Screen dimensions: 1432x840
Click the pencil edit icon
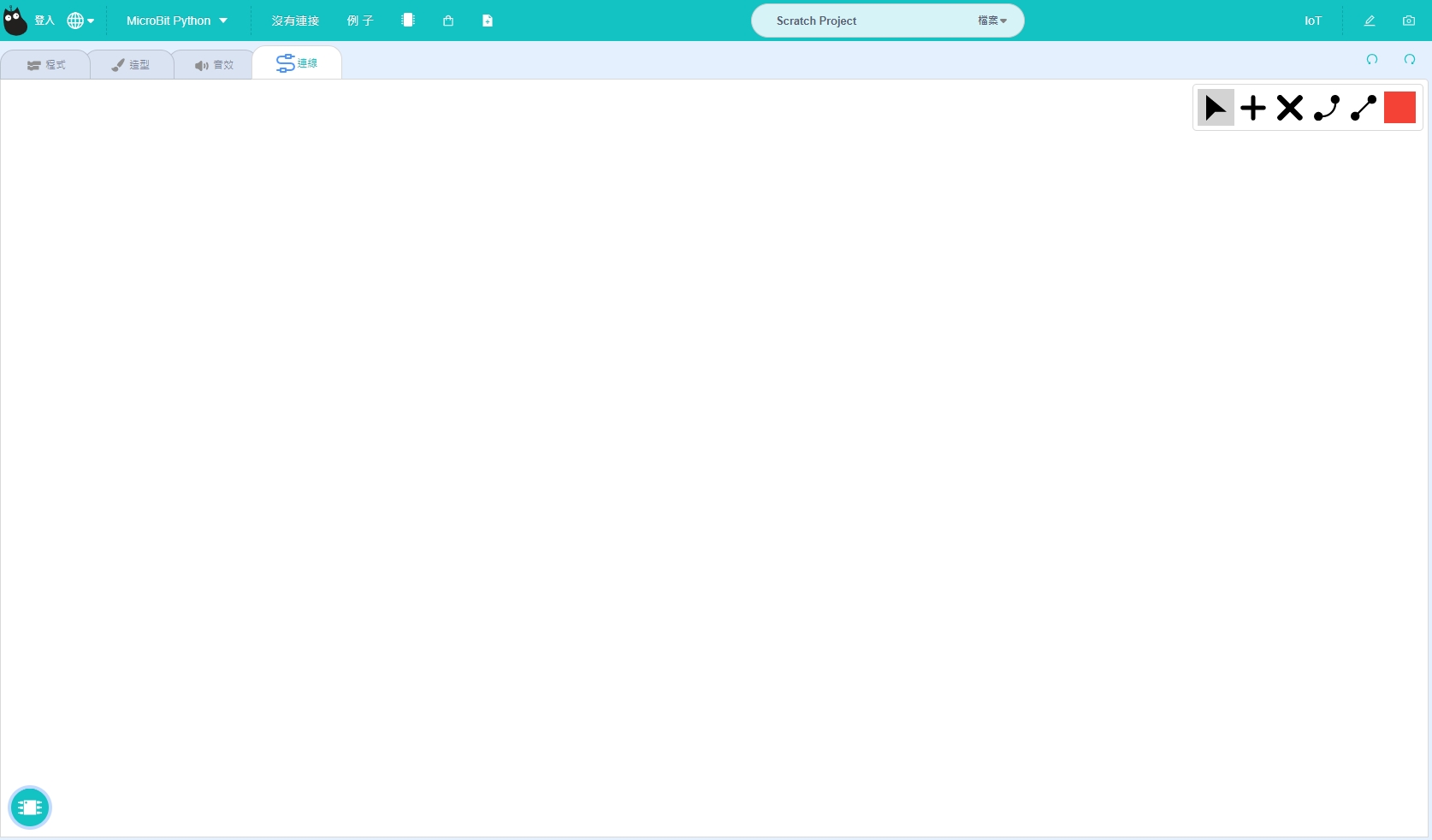pos(1369,21)
